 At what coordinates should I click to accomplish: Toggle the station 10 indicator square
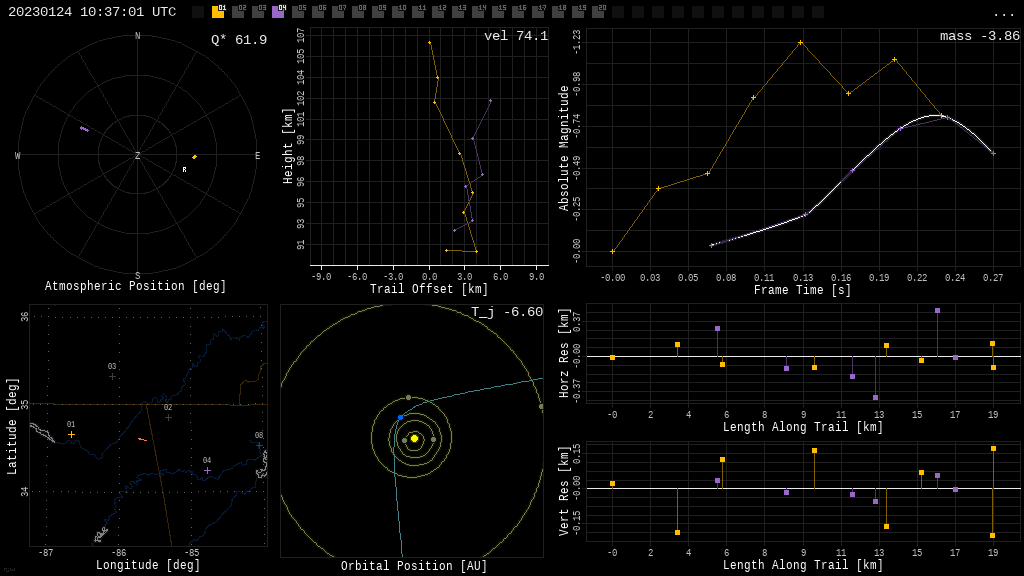(398, 12)
